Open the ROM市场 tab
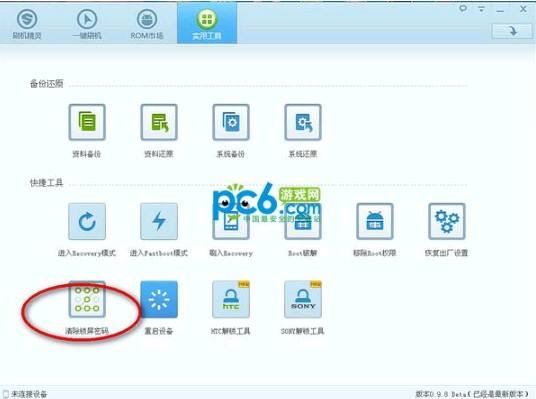 click(147, 24)
